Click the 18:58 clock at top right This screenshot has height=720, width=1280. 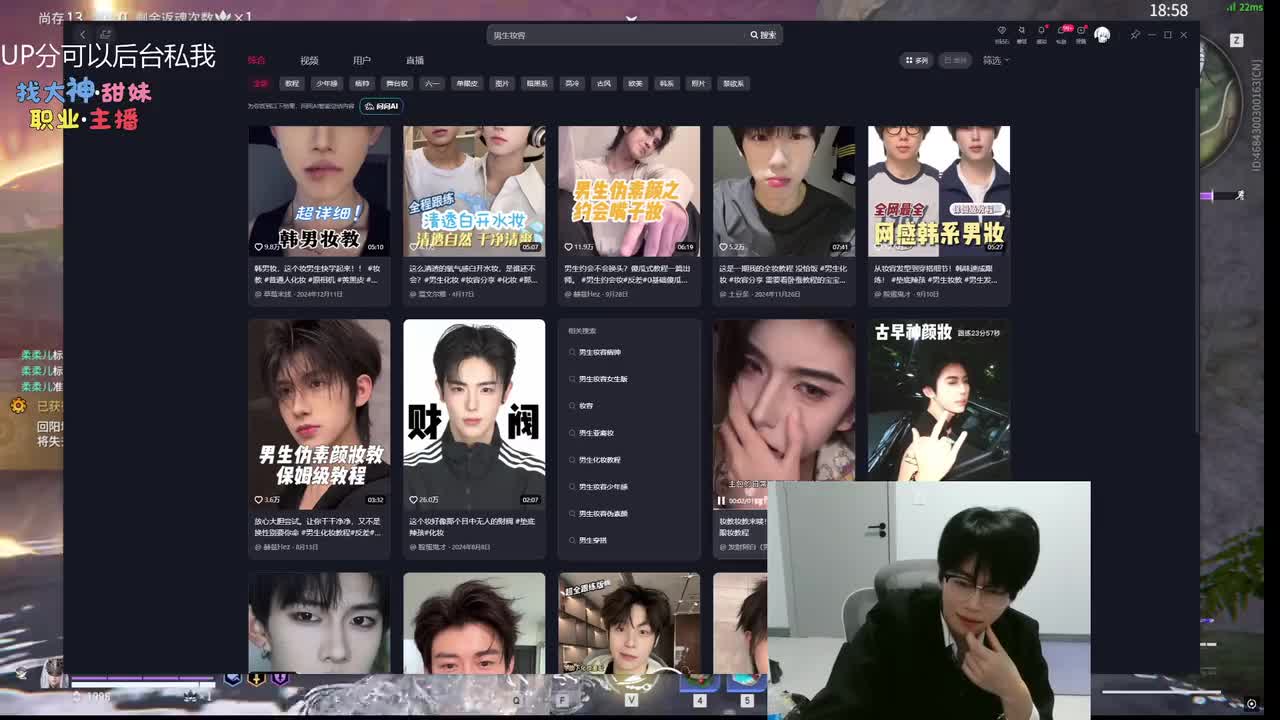click(x=1168, y=10)
